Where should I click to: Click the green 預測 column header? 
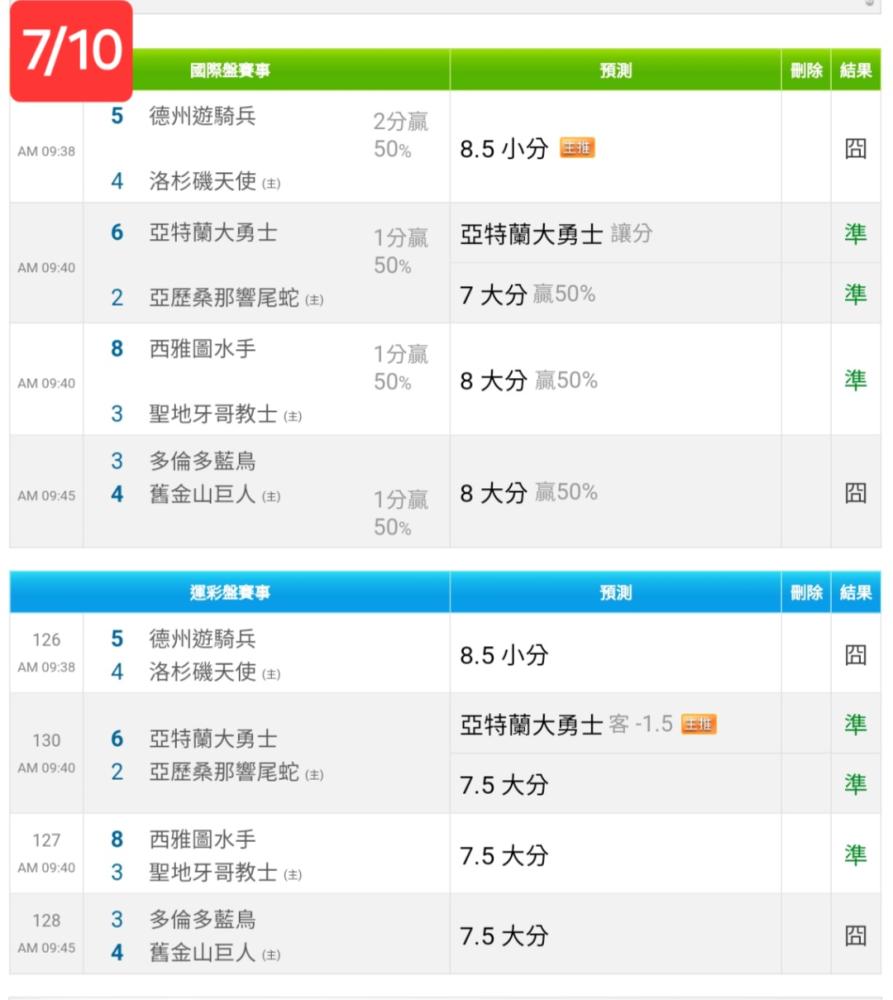(x=616, y=70)
